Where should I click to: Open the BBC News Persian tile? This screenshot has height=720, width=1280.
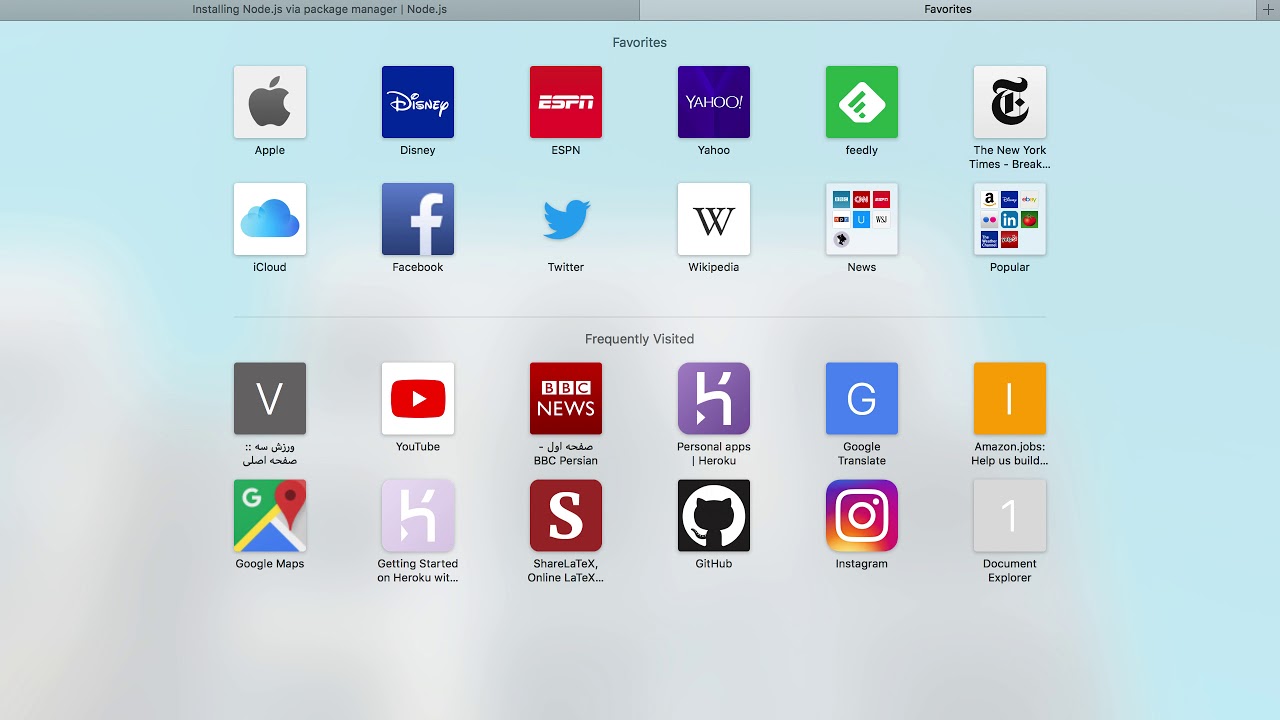coord(566,399)
